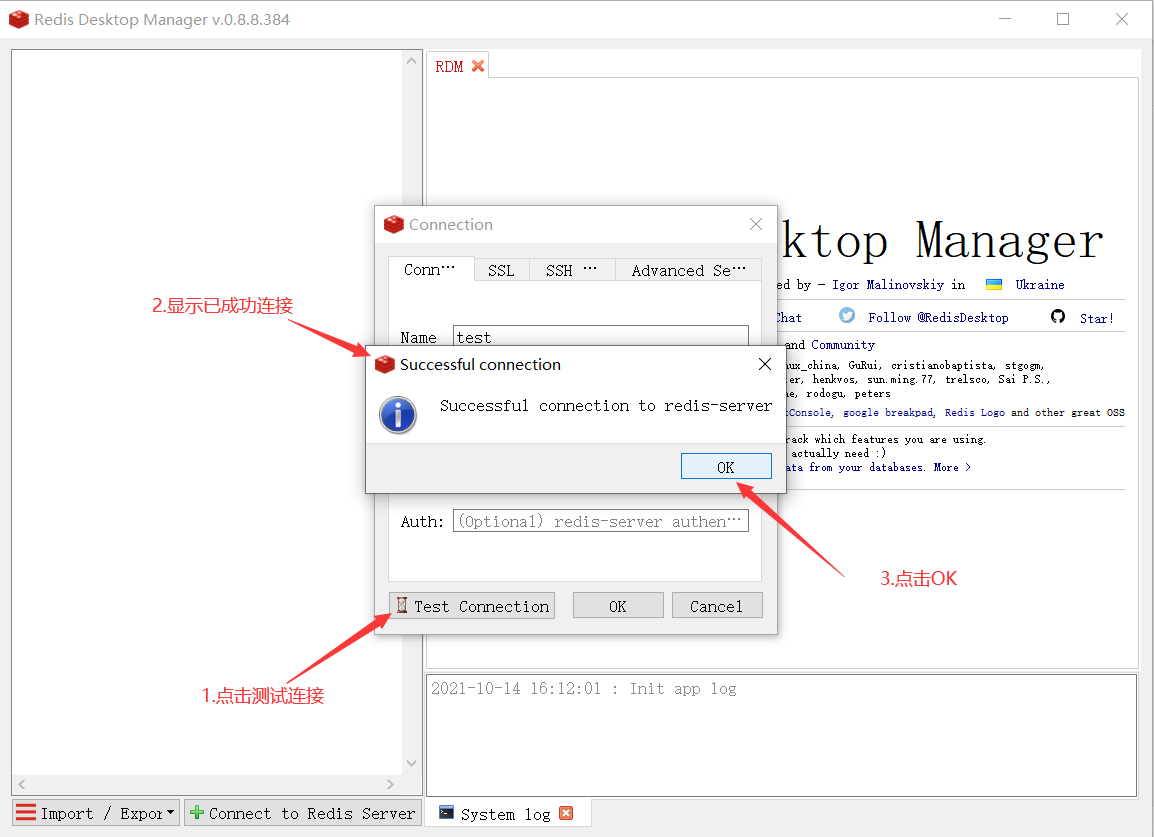1154x837 pixels.
Task: Maximize the Redis Desktop Manager window
Action: click(x=1063, y=19)
